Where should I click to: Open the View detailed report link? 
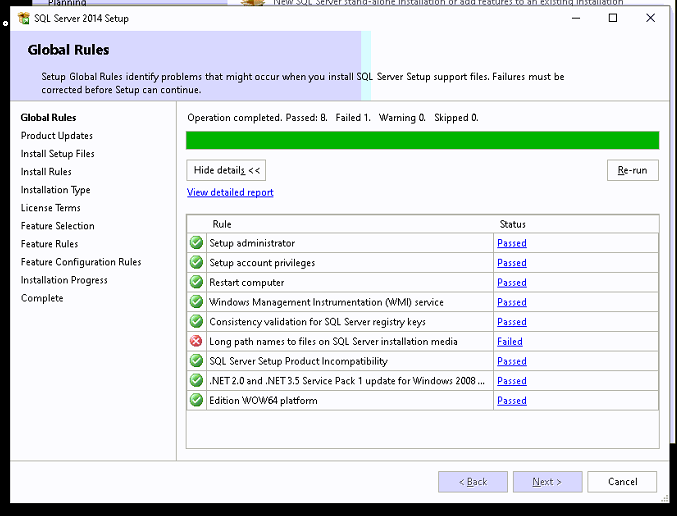pyautogui.click(x=230, y=192)
